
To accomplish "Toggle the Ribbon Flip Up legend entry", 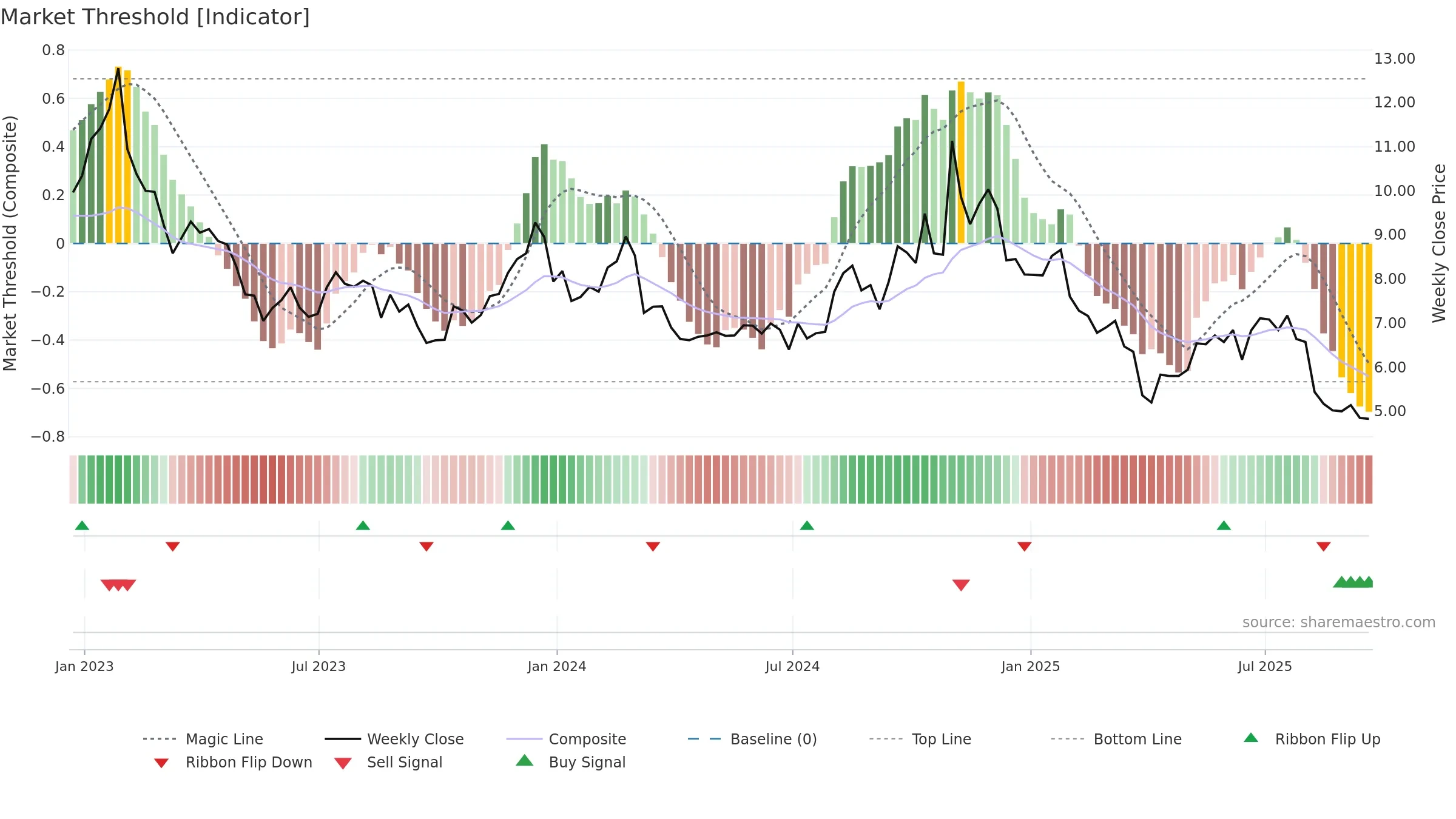I will (1312, 739).
